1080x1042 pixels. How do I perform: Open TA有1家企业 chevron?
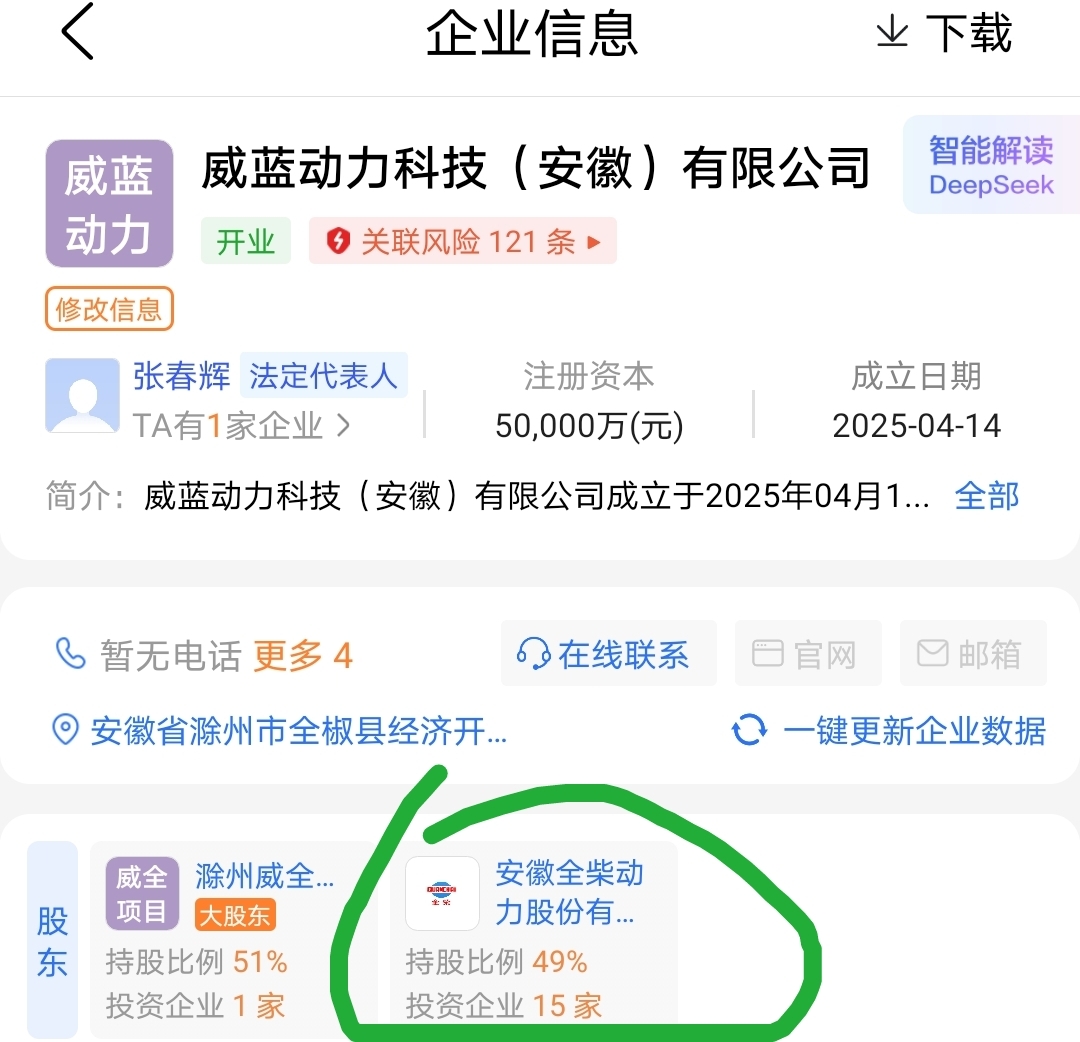click(x=344, y=426)
